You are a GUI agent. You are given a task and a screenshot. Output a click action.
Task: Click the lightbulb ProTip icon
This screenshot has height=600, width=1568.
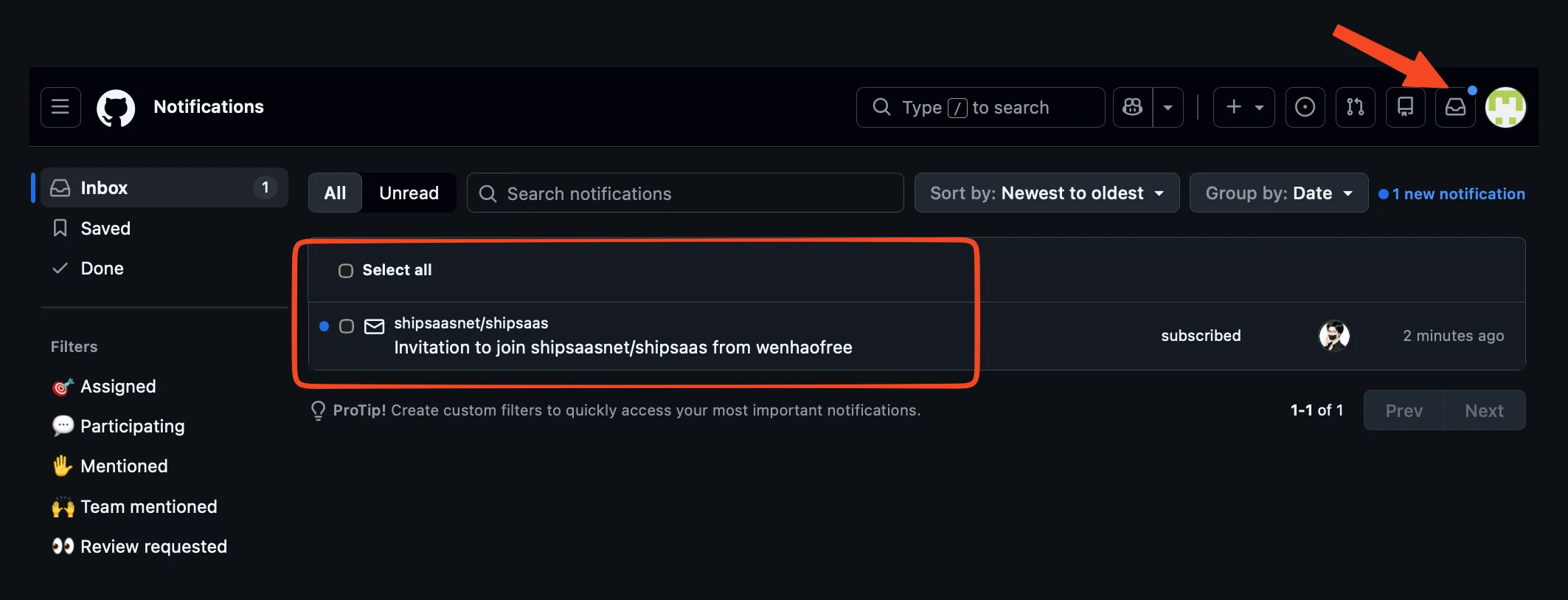click(318, 410)
